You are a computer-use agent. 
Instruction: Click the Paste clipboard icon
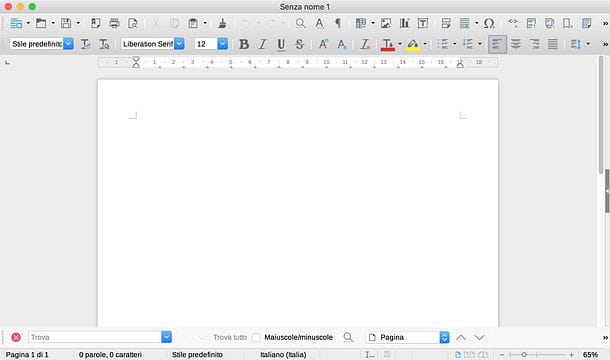pos(193,23)
